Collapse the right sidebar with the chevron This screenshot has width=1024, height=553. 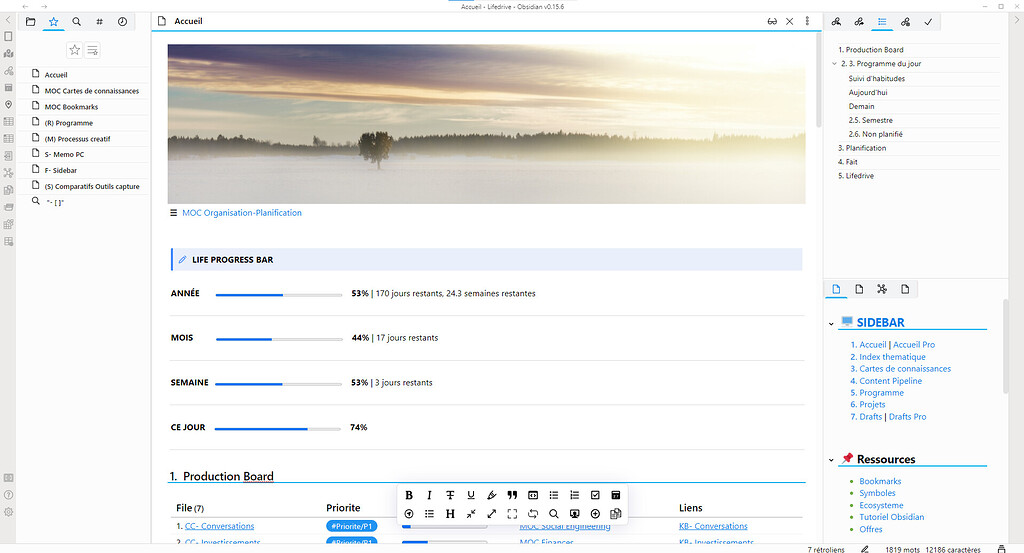1016,20
